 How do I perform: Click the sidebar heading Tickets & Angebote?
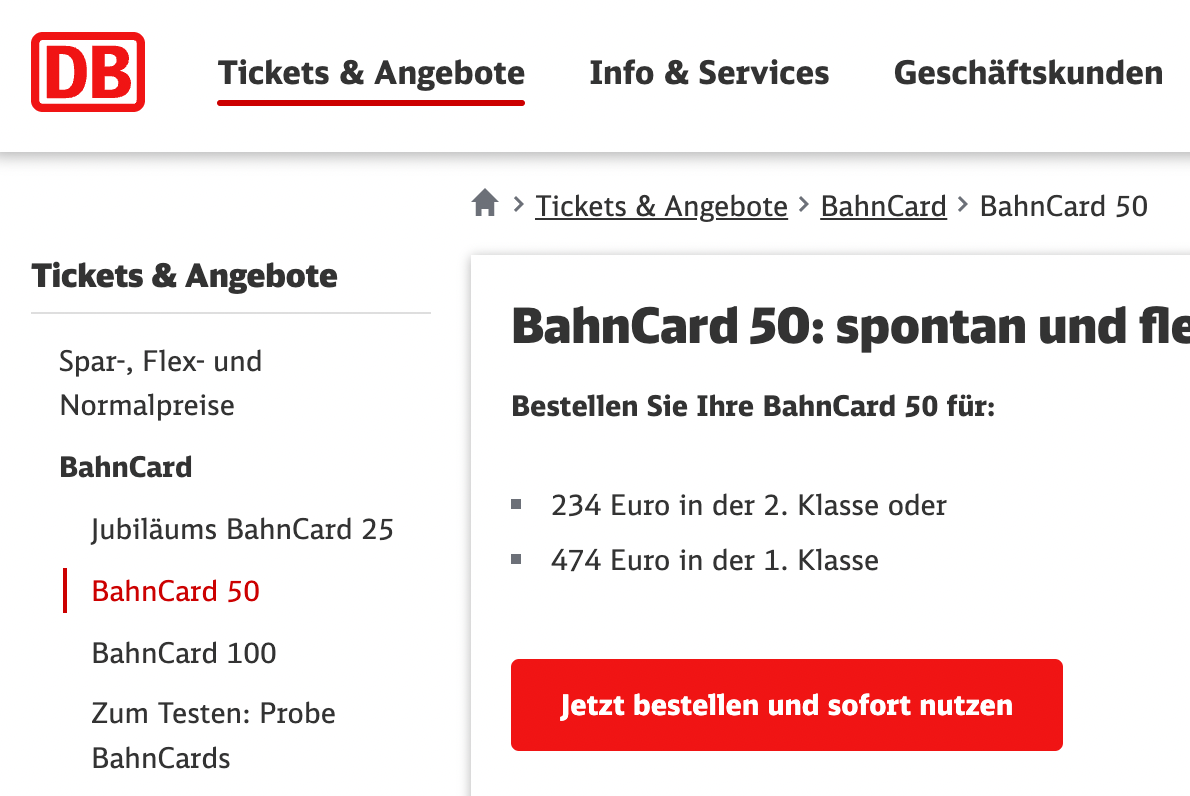point(185,276)
